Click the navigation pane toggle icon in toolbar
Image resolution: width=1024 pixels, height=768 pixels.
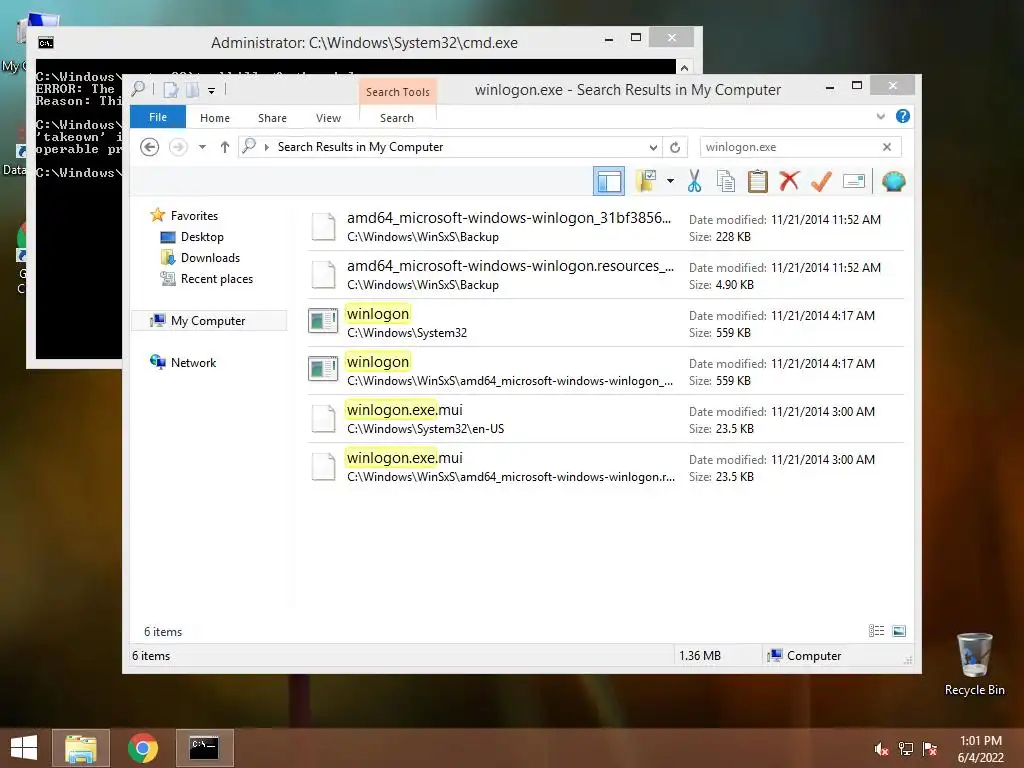609,181
